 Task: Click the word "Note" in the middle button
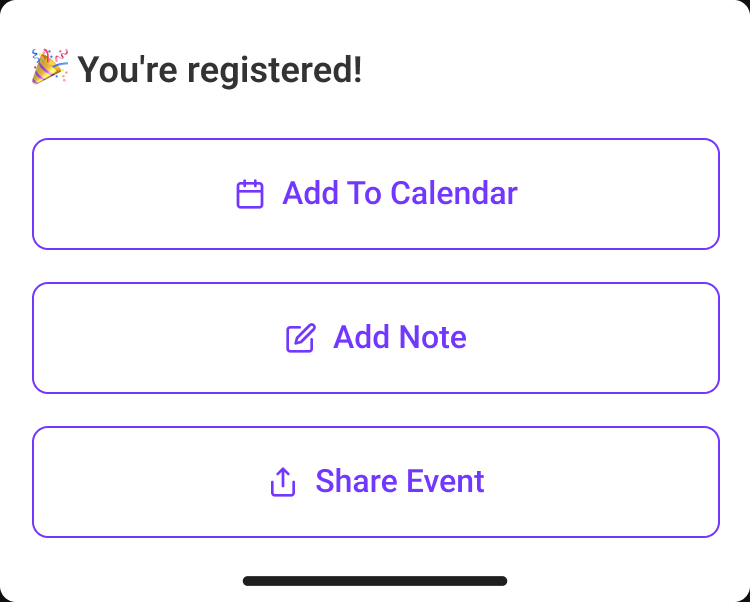(433, 337)
